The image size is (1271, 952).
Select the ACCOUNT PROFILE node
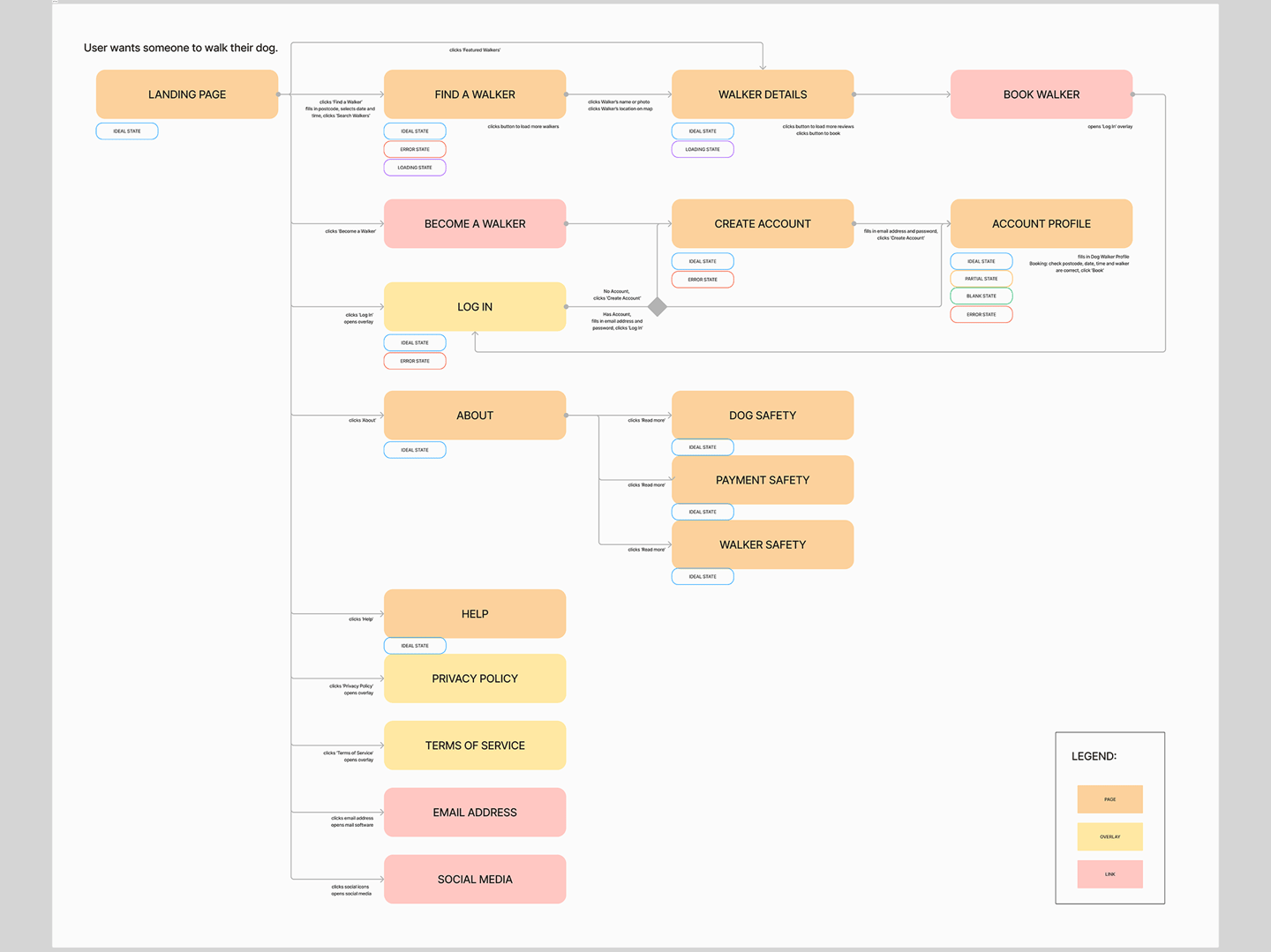pos(1041,223)
